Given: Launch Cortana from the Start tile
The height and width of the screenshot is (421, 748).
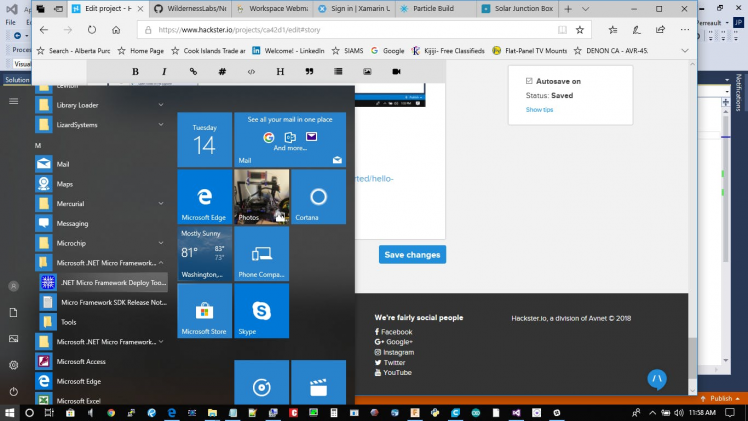Looking at the screenshot, I should [x=318, y=197].
